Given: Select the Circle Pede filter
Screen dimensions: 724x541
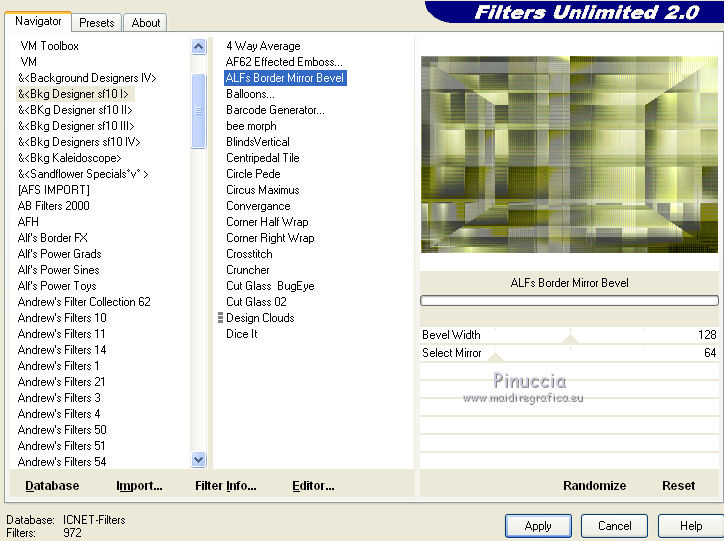Looking at the screenshot, I should 253,174.
